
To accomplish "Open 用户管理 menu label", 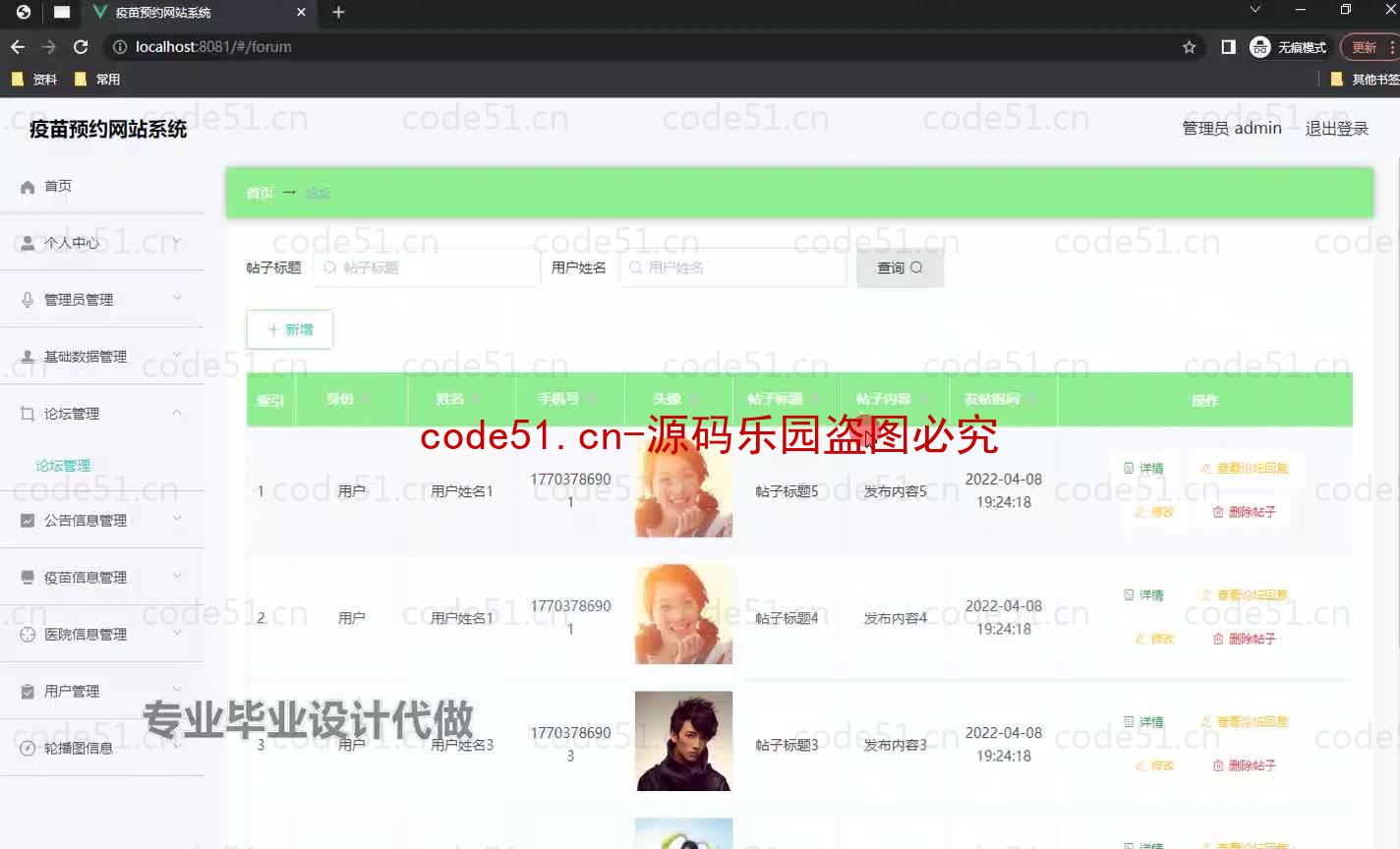I will pos(72,691).
